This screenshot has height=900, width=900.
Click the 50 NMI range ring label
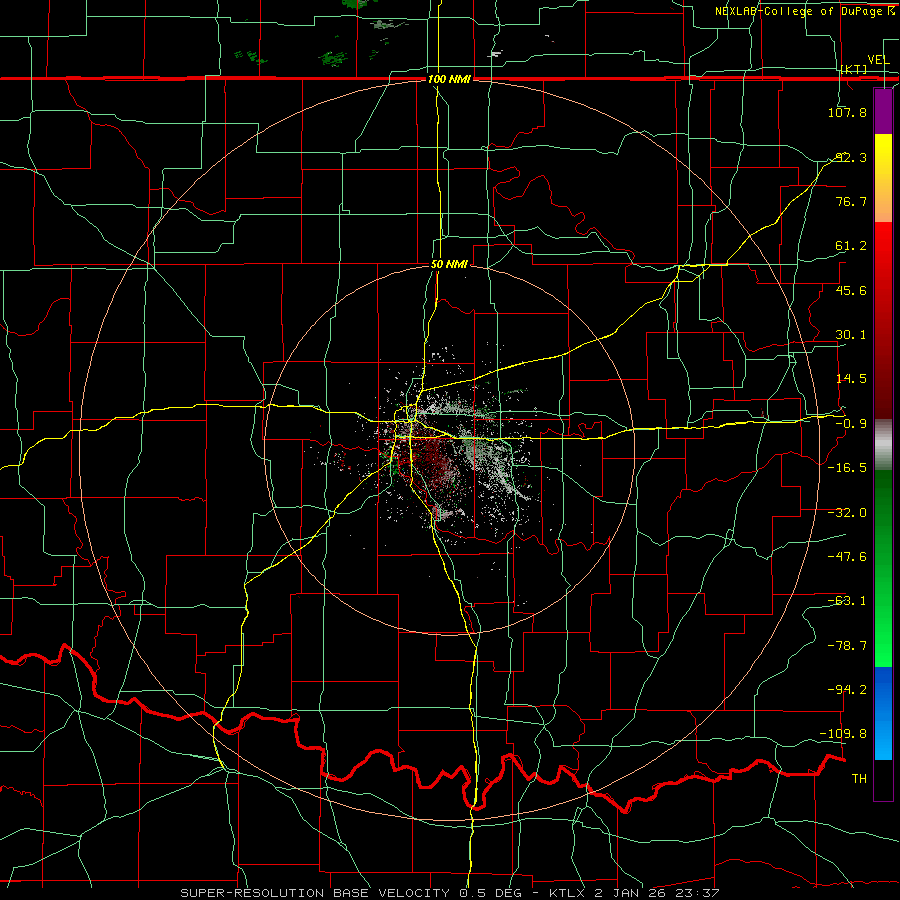(449, 264)
